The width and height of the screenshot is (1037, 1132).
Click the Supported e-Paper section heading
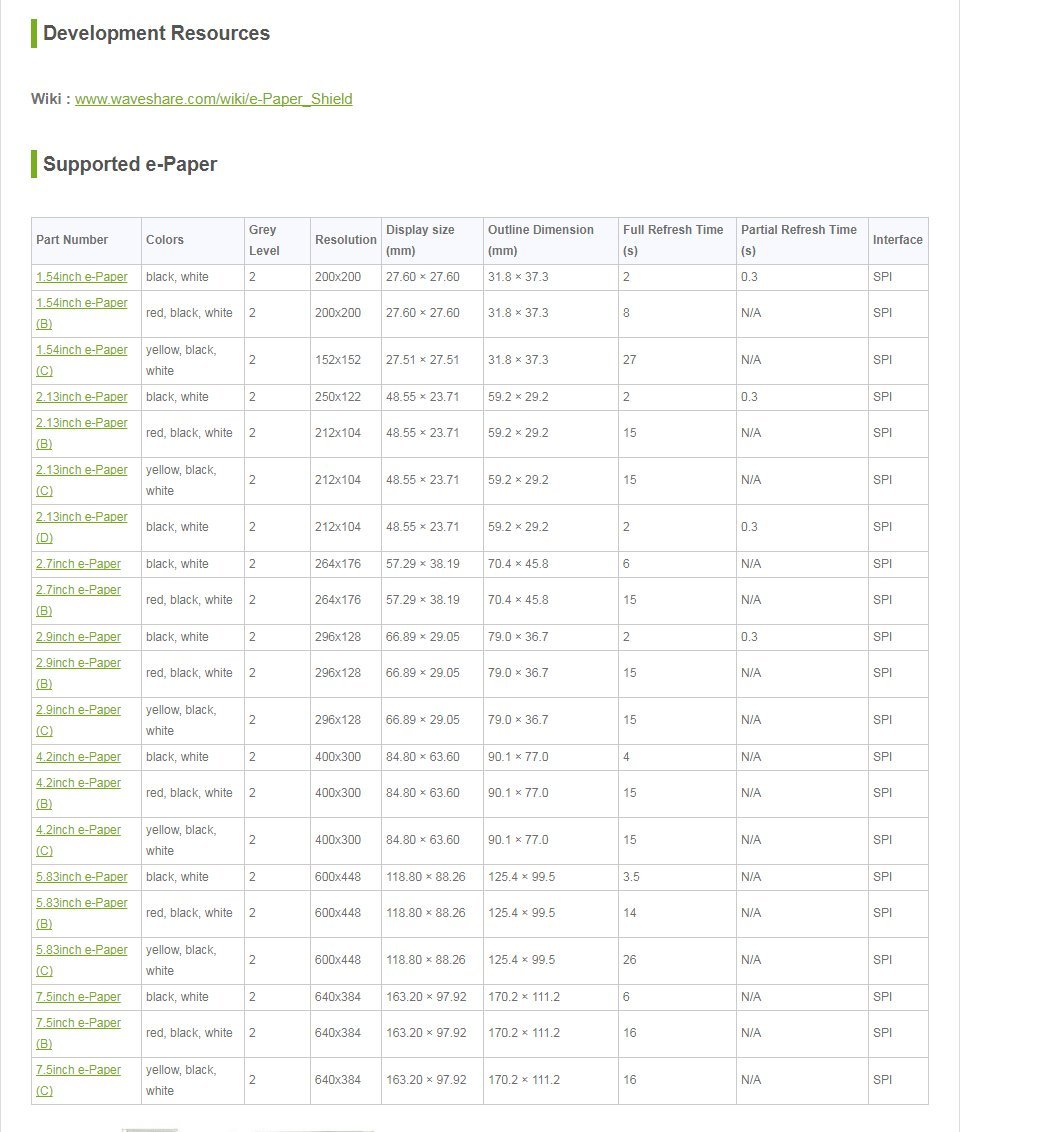130,164
